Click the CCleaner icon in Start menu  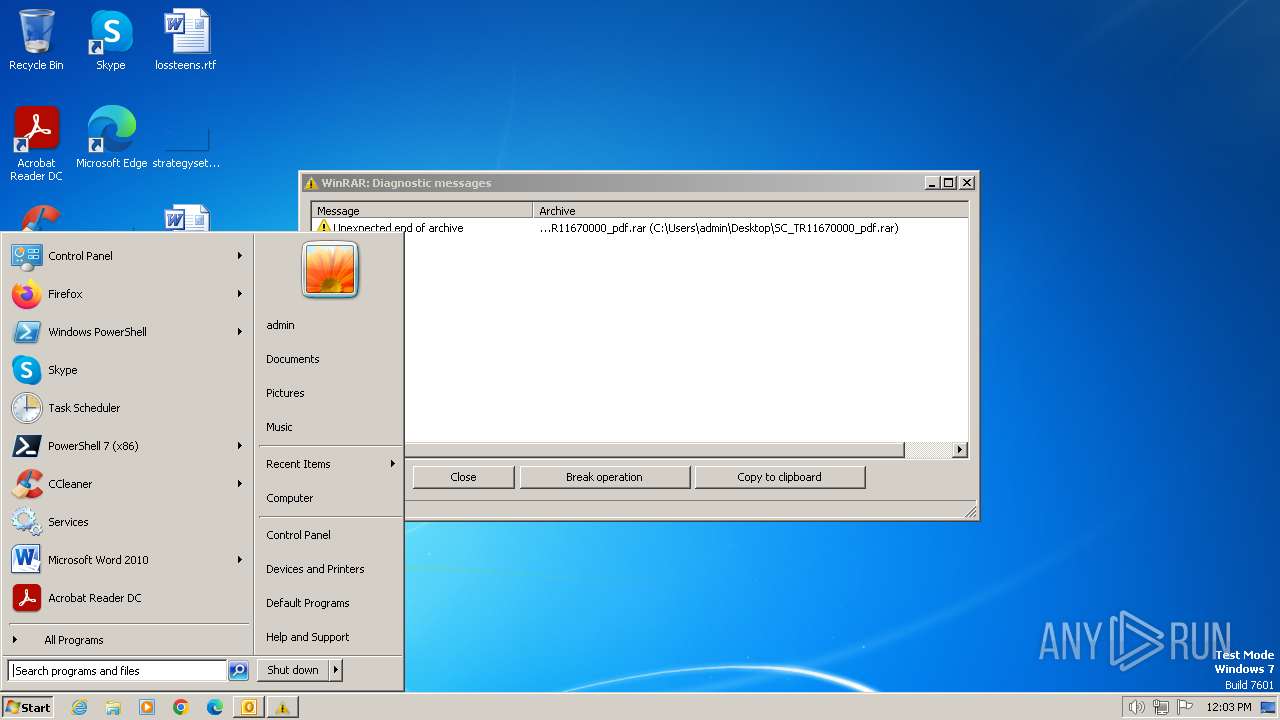[x=27, y=484]
